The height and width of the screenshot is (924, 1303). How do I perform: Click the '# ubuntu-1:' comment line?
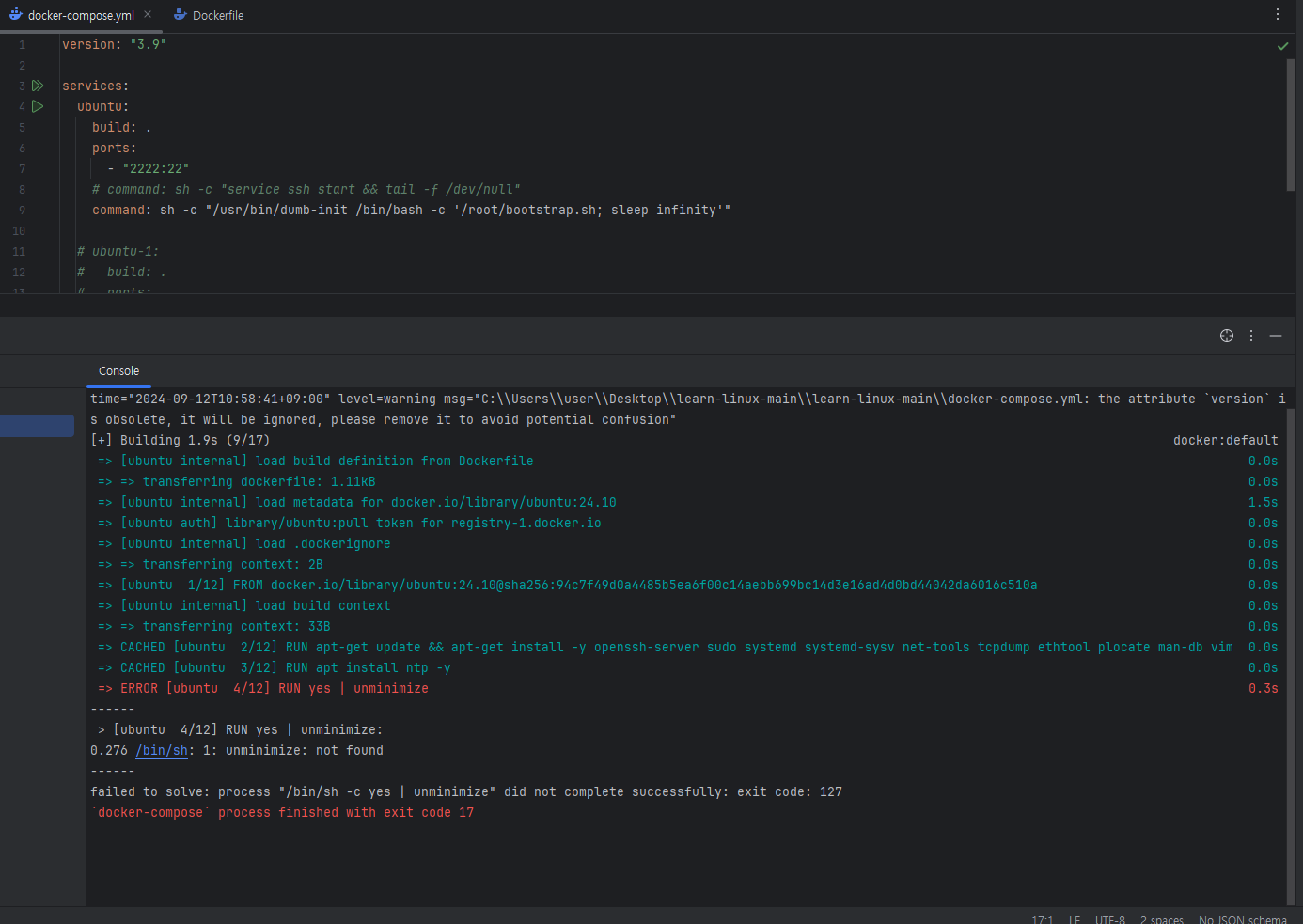click(x=118, y=251)
